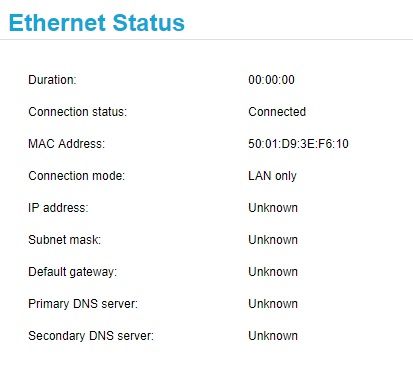Click the Connection mode label
This screenshot has width=413, height=383.
point(77,176)
